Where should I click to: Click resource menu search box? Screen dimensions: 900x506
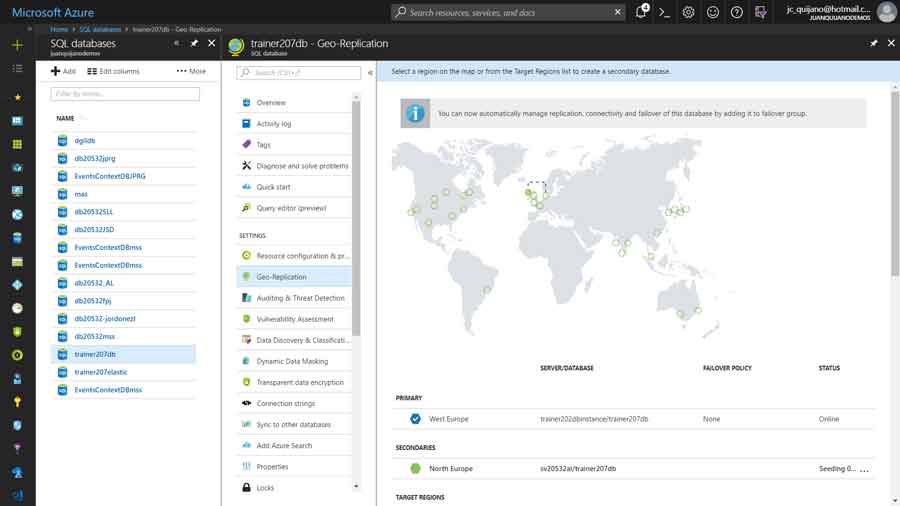tap(298, 73)
